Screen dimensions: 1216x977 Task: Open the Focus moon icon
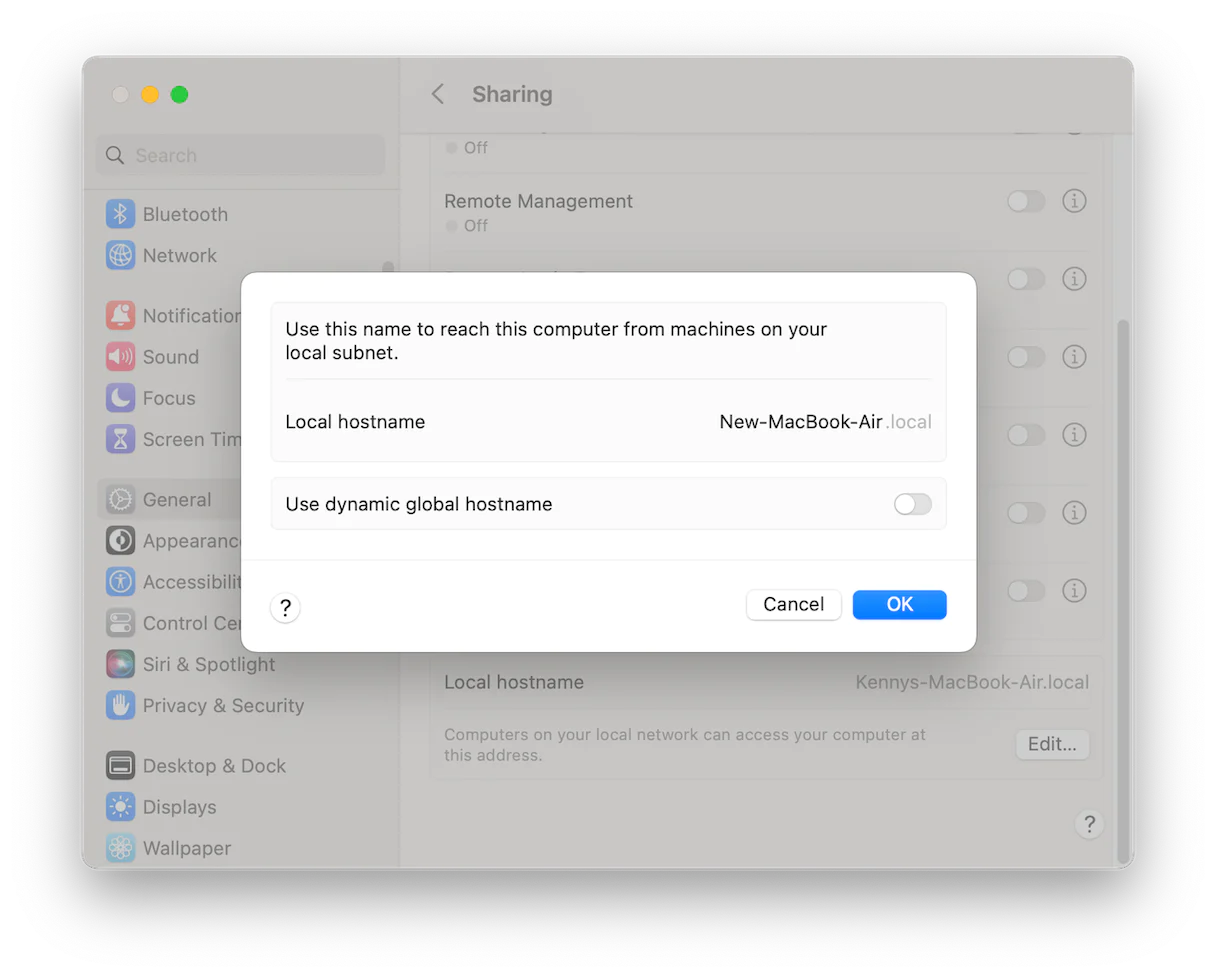pyautogui.click(x=120, y=398)
